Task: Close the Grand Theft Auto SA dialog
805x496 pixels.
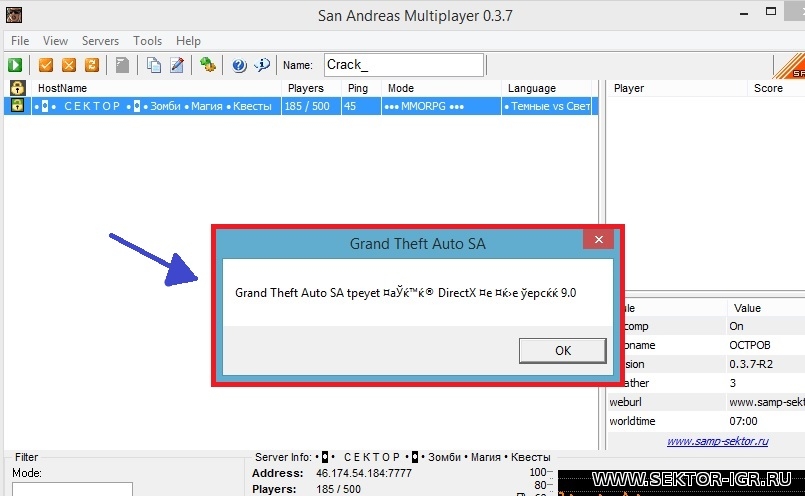Action: [599, 239]
